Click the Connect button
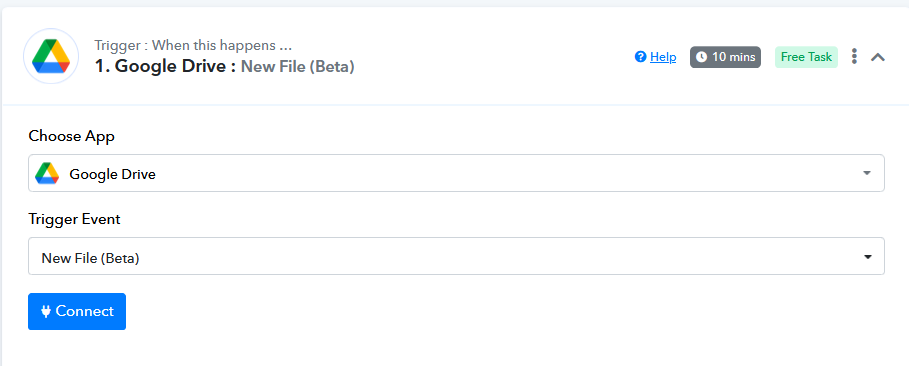Image resolution: width=909 pixels, height=366 pixels. click(77, 311)
